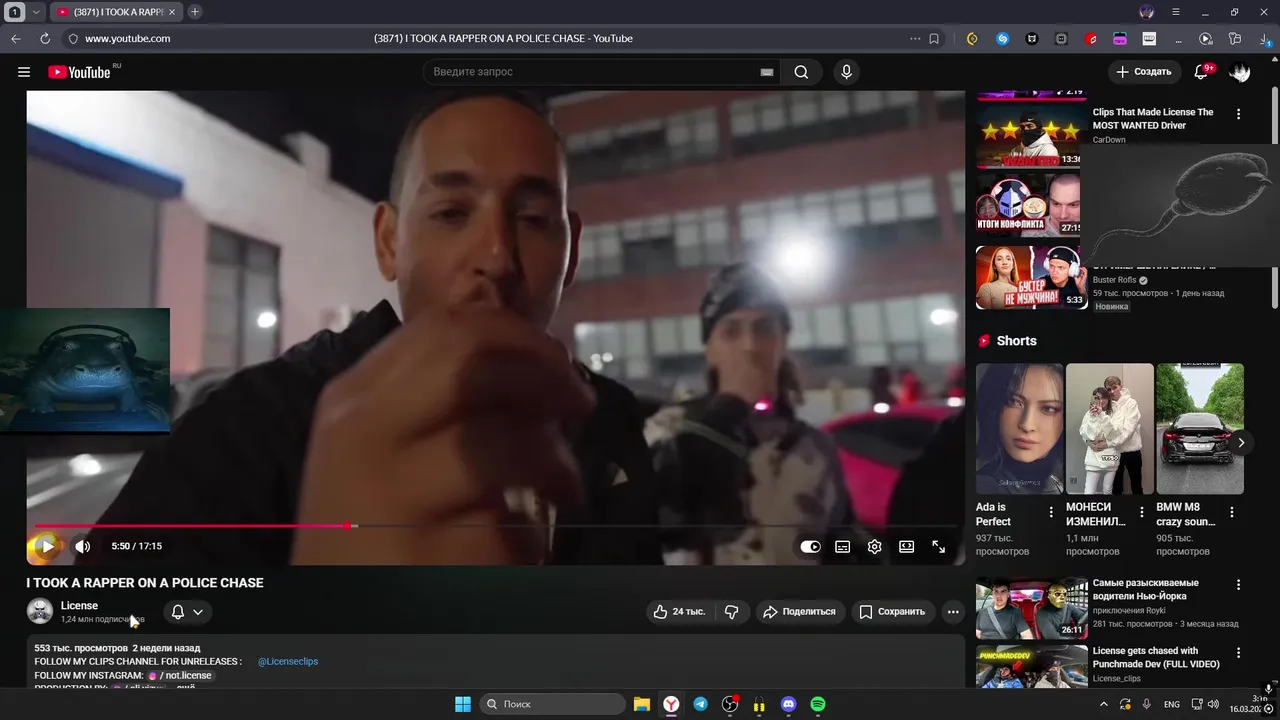Open Самые разыскиваемые водители Нью-Йорка title
Screen dimensions: 1280x720
(1146, 589)
